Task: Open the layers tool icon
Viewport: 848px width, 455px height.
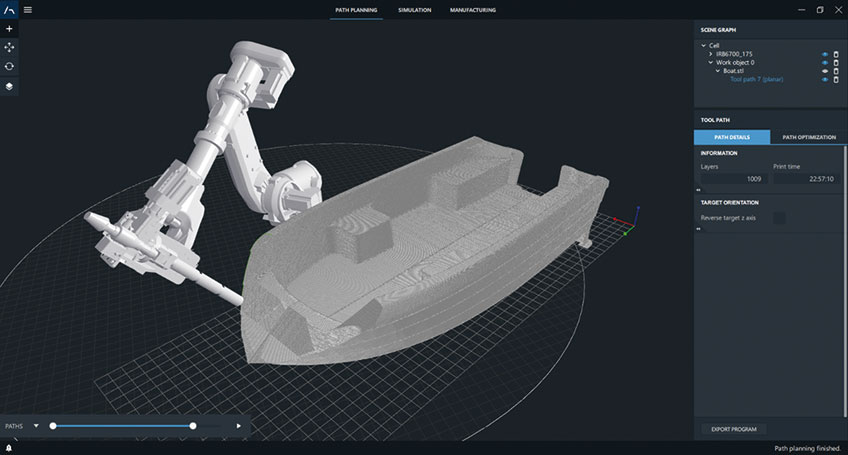Action: coord(9,86)
